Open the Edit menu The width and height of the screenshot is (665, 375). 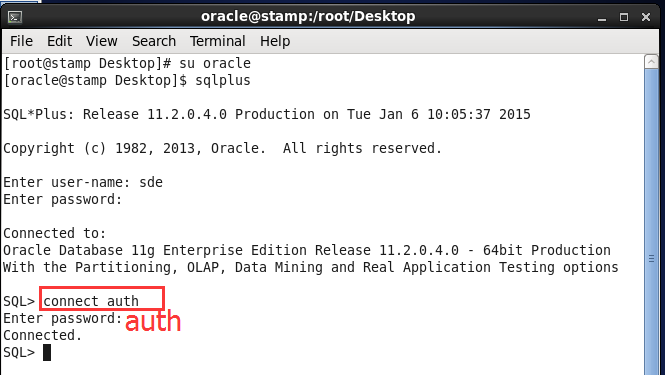[59, 41]
